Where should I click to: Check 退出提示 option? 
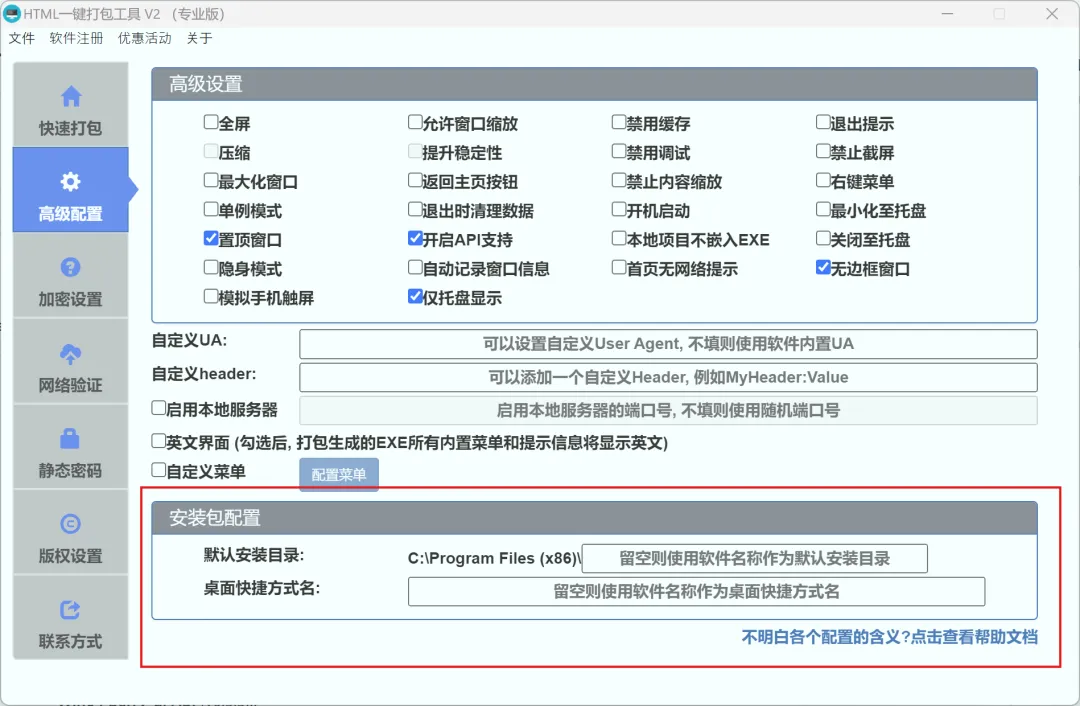pos(823,123)
